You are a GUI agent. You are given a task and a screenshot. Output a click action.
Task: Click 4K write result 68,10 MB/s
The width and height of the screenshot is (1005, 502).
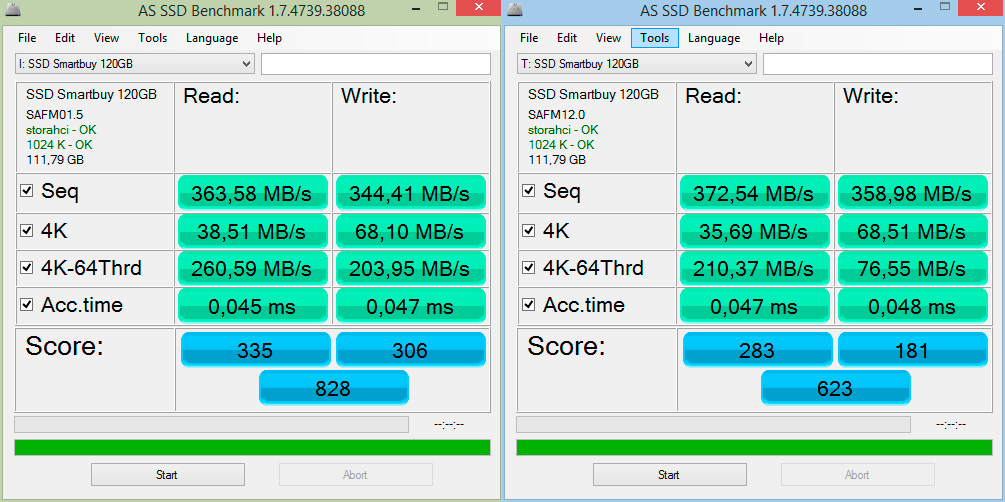pyautogui.click(x=410, y=231)
